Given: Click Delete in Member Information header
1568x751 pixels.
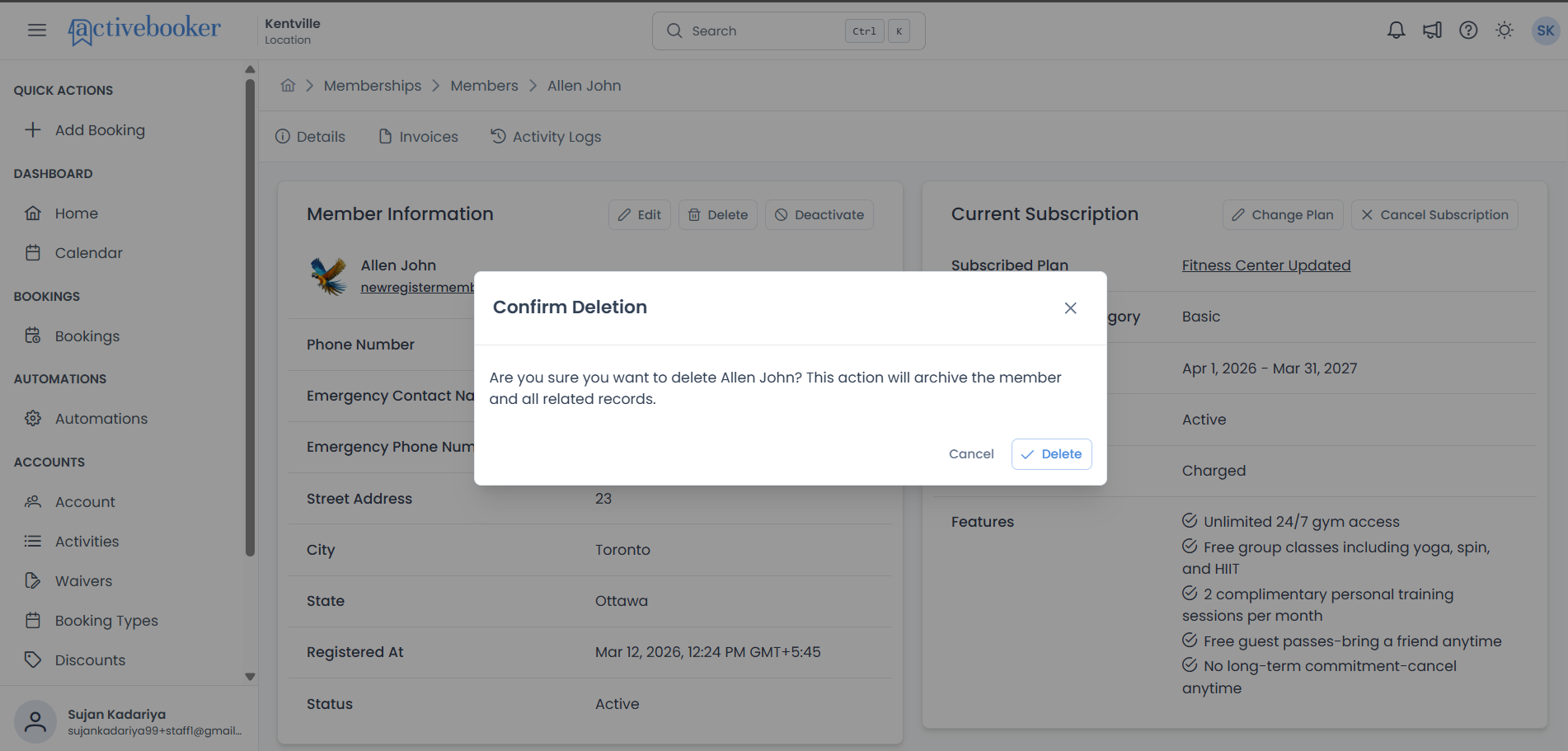Looking at the screenshot, I should click(718, 214).
